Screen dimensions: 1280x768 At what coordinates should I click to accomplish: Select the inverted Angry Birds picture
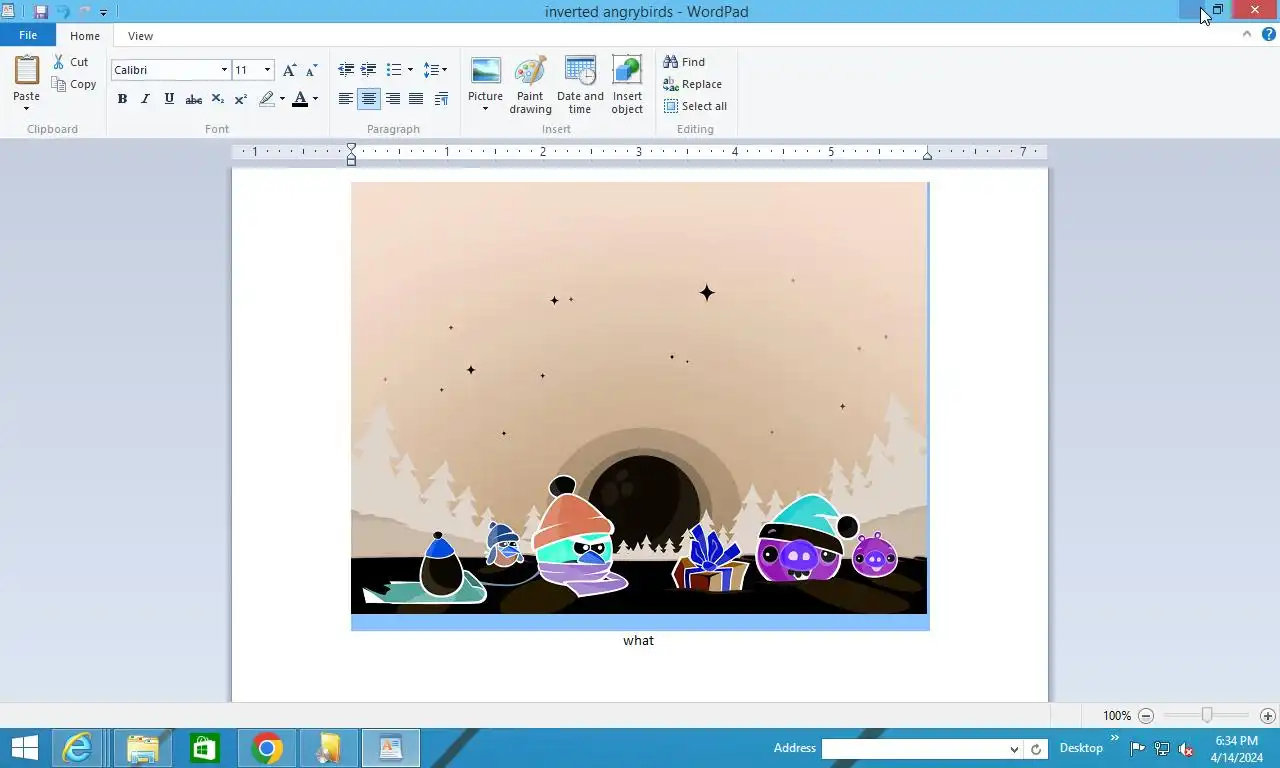click(639, 398)
